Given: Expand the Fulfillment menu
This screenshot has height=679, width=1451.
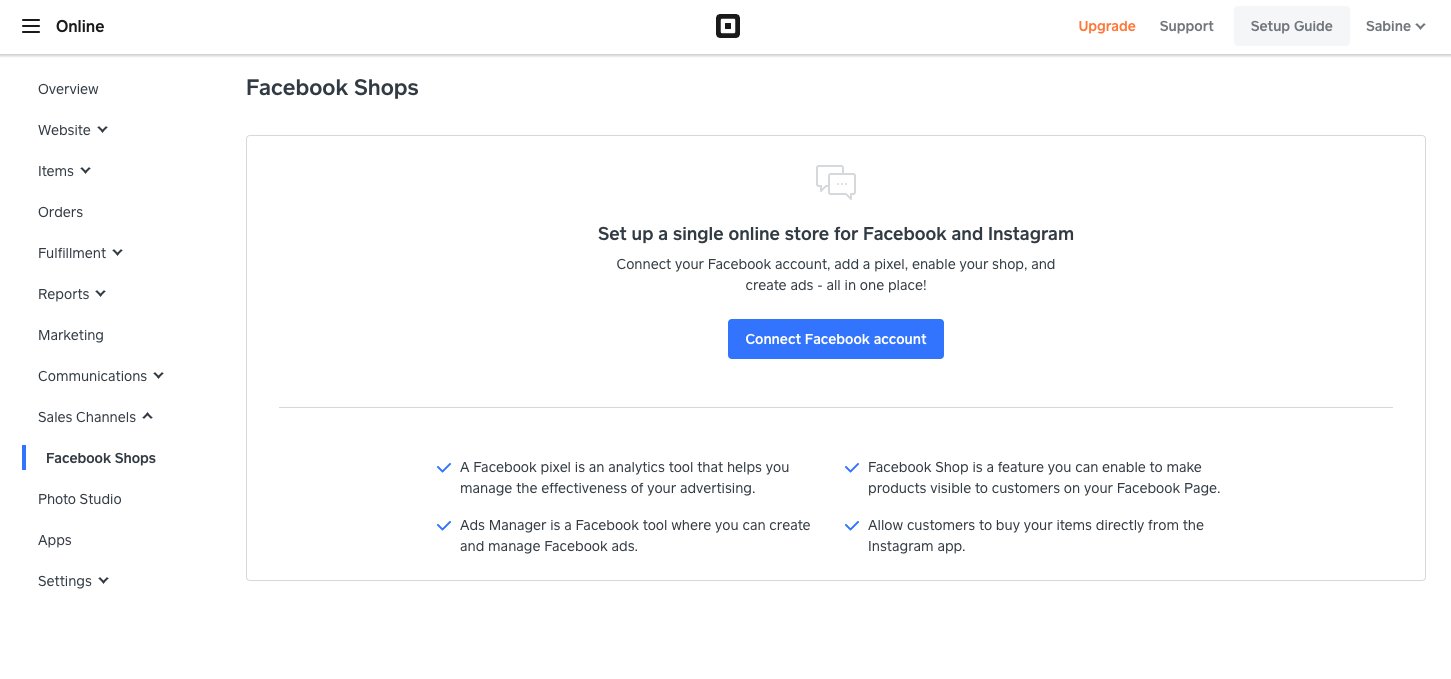Looking at the screenshot, I should pos(80,252).
